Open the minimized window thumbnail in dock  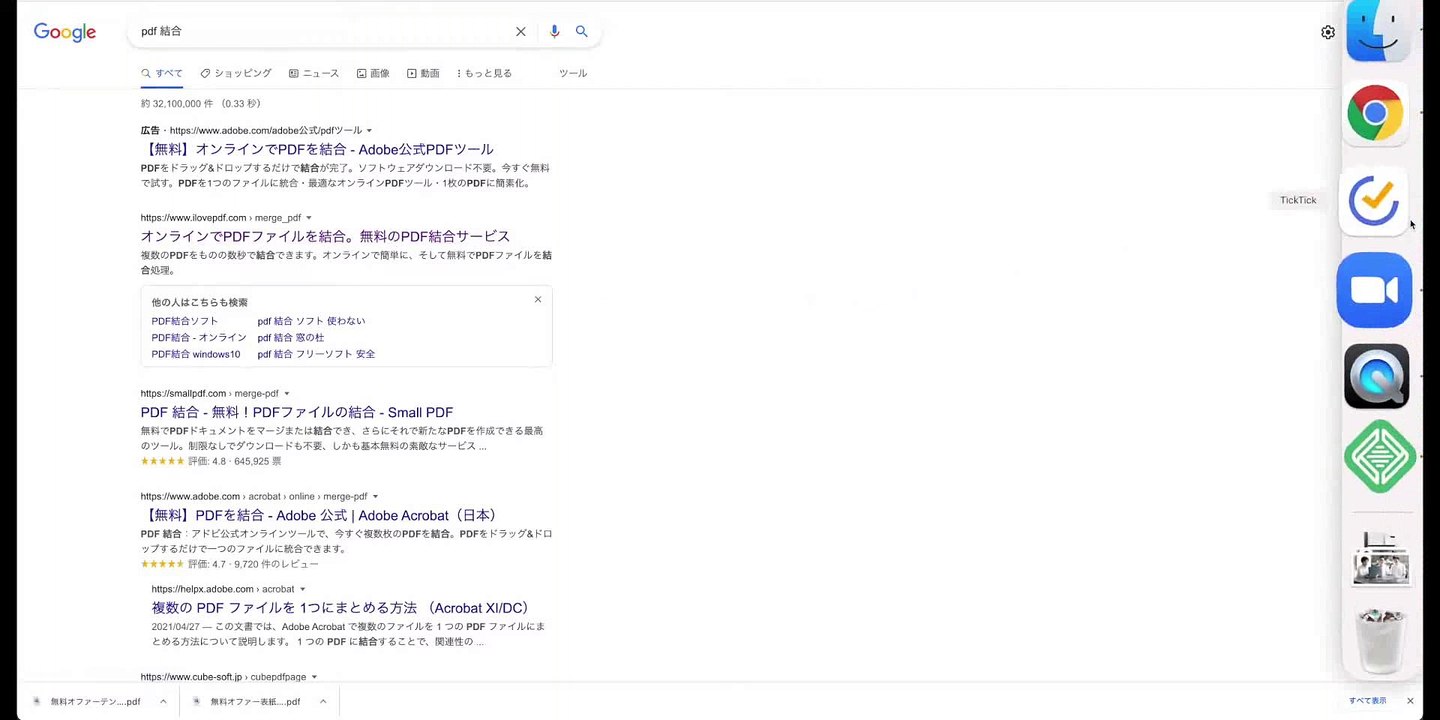(x=1380, y=558)
